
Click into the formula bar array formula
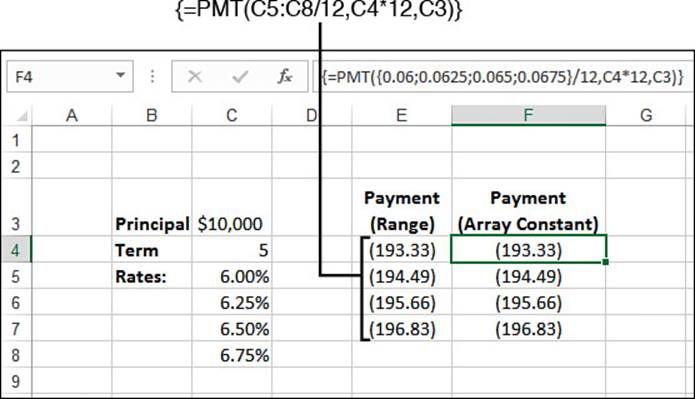pyautogui.click(x=503, y=77)
